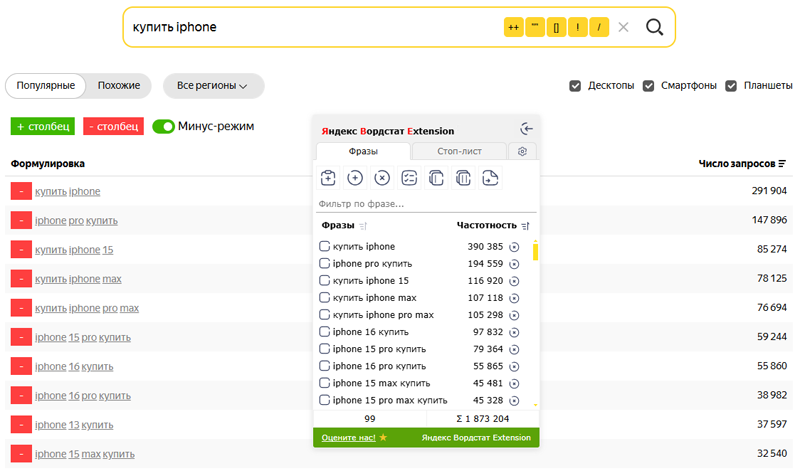Image resolution: width=800 pixels, height=471 pixels.
Task: Check the box for iphone 16 купить
Action: coord(324,332)
